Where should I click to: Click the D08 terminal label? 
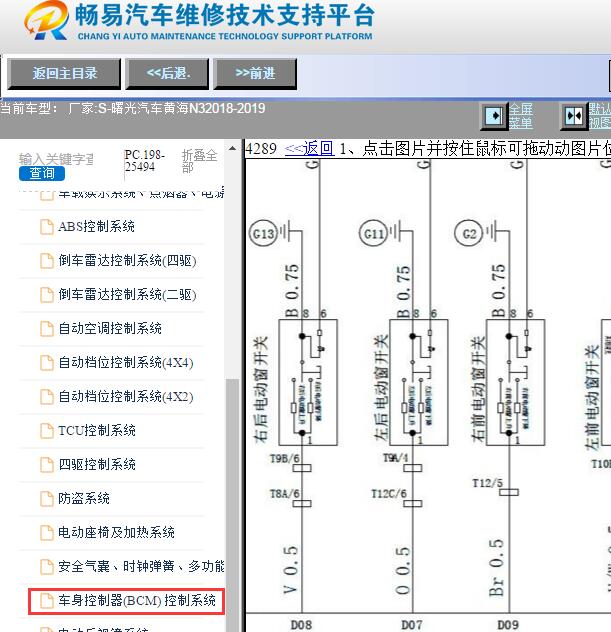click(301, 625)
